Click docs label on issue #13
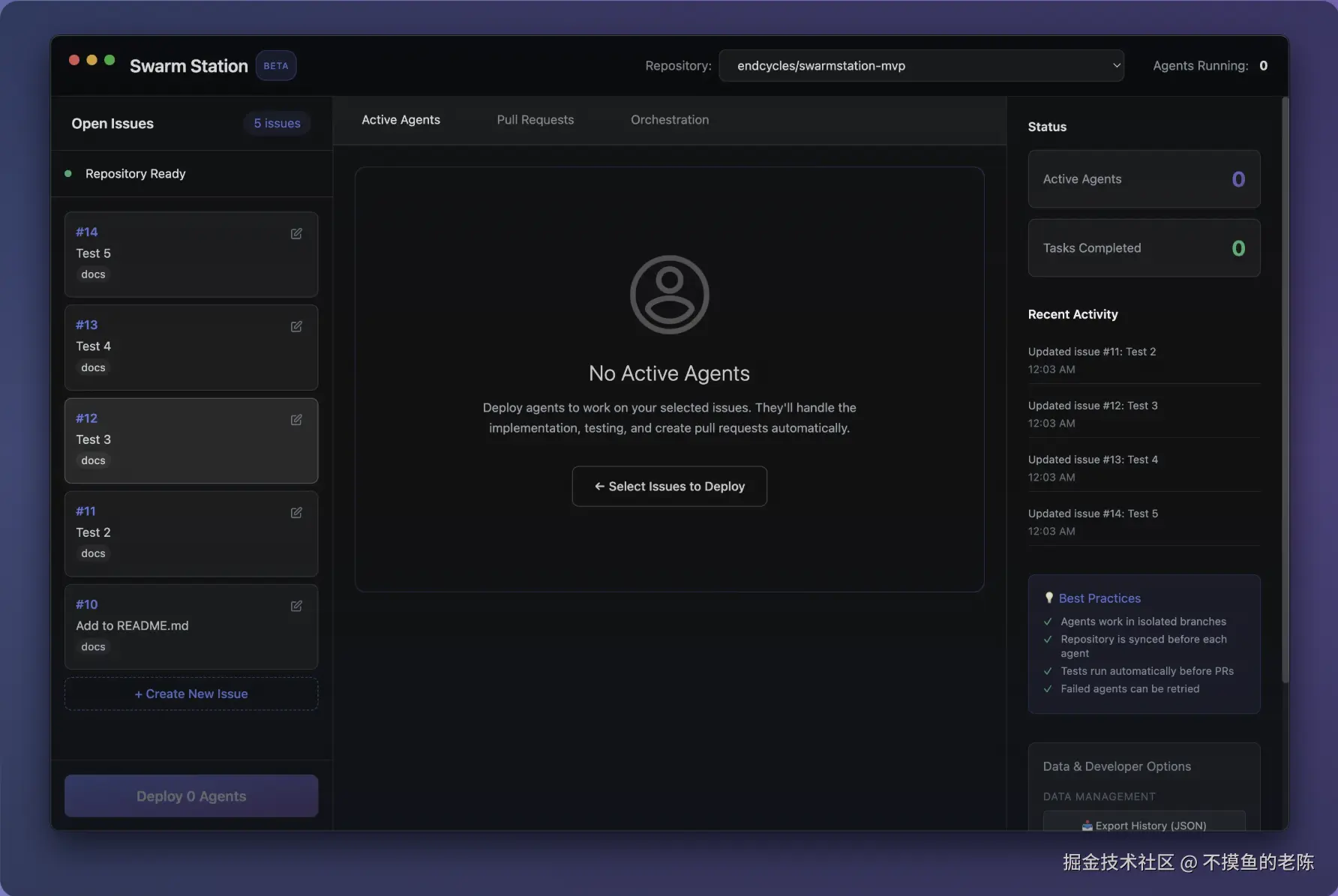Screen dimensions: 1338x896 (x=93, y=367)
